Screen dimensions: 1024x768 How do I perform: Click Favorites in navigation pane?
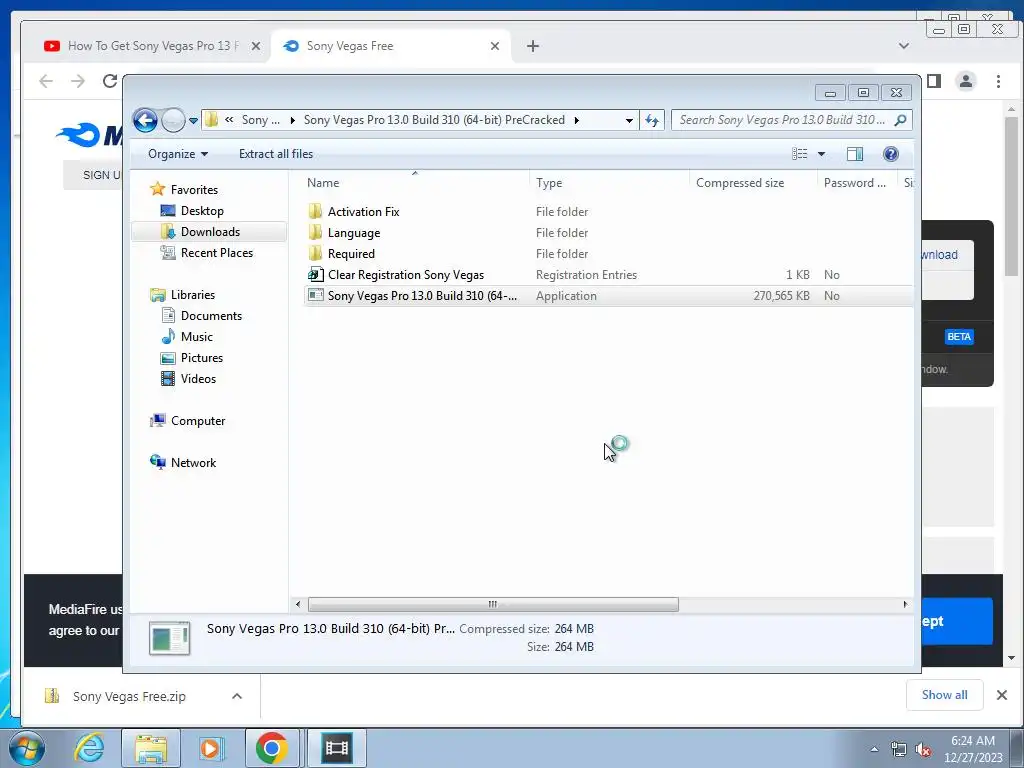pyautogui.click(x=194, y=189)
